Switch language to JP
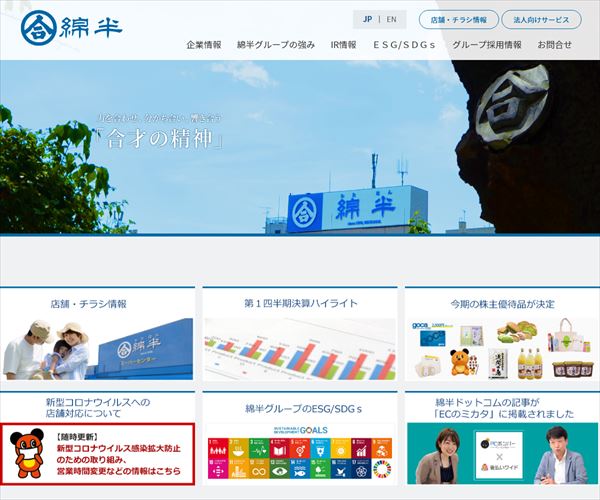This screenshot has width=600, height=500. pyautogui.click(x=367, y=20)
